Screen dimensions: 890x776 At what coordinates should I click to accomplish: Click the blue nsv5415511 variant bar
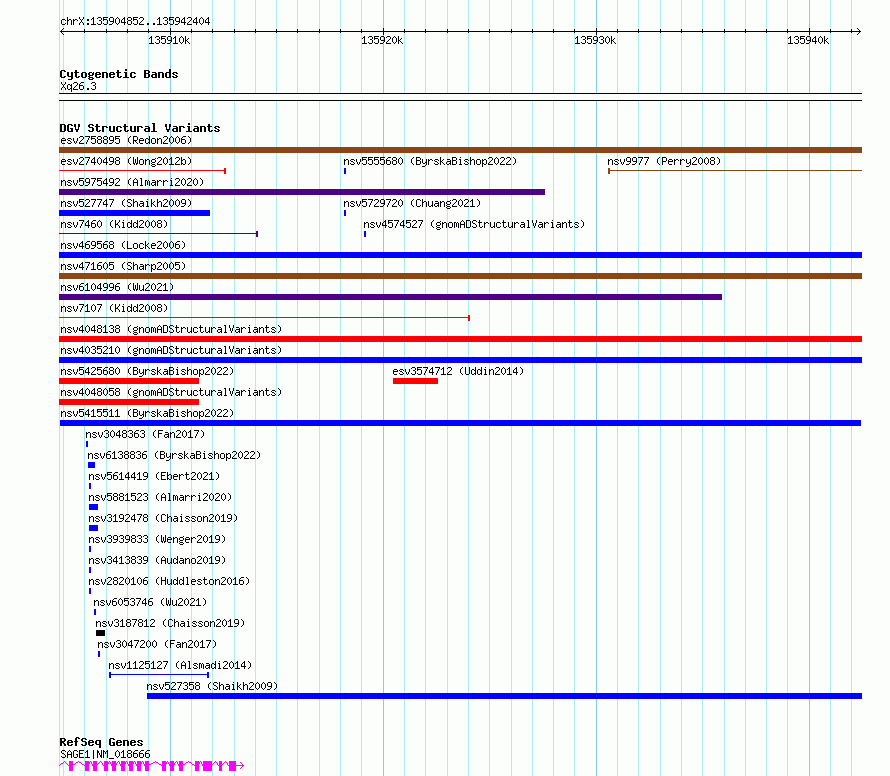pyautogui.click(x=460, y=423)
